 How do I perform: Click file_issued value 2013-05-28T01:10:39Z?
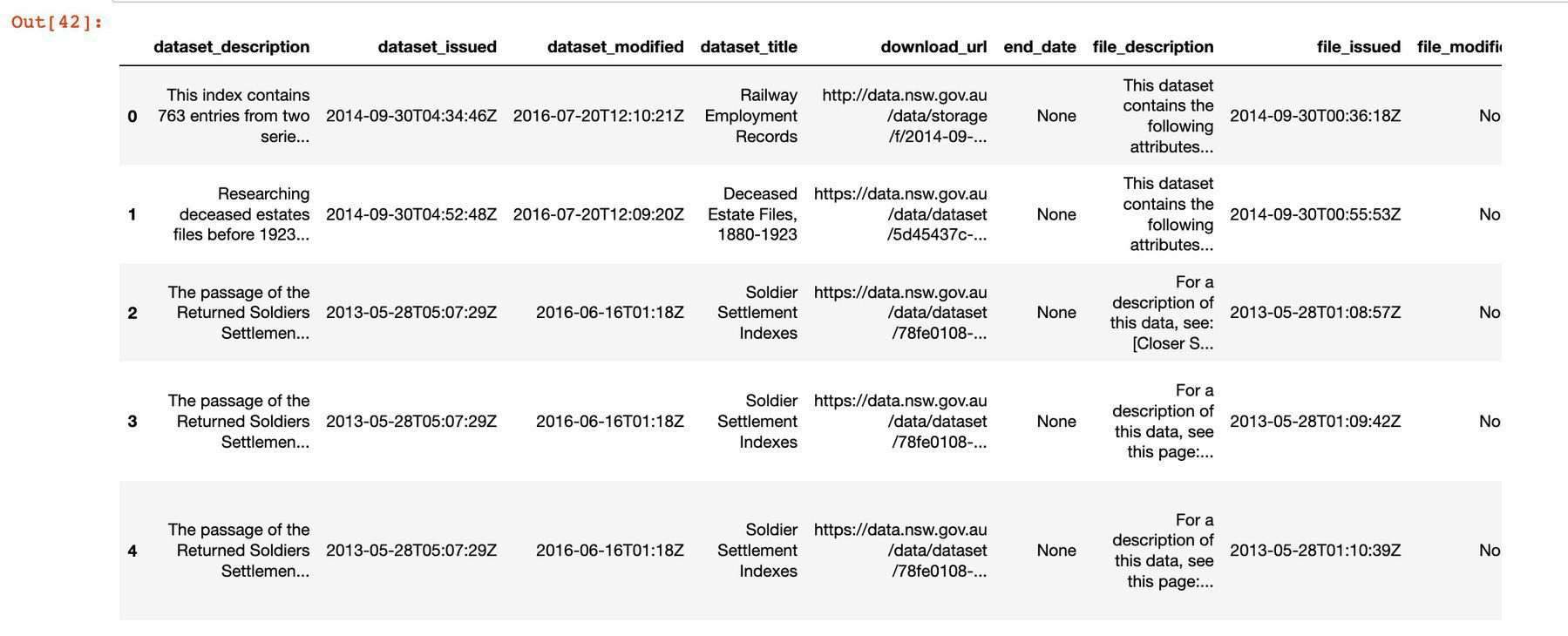(1315, 551)
